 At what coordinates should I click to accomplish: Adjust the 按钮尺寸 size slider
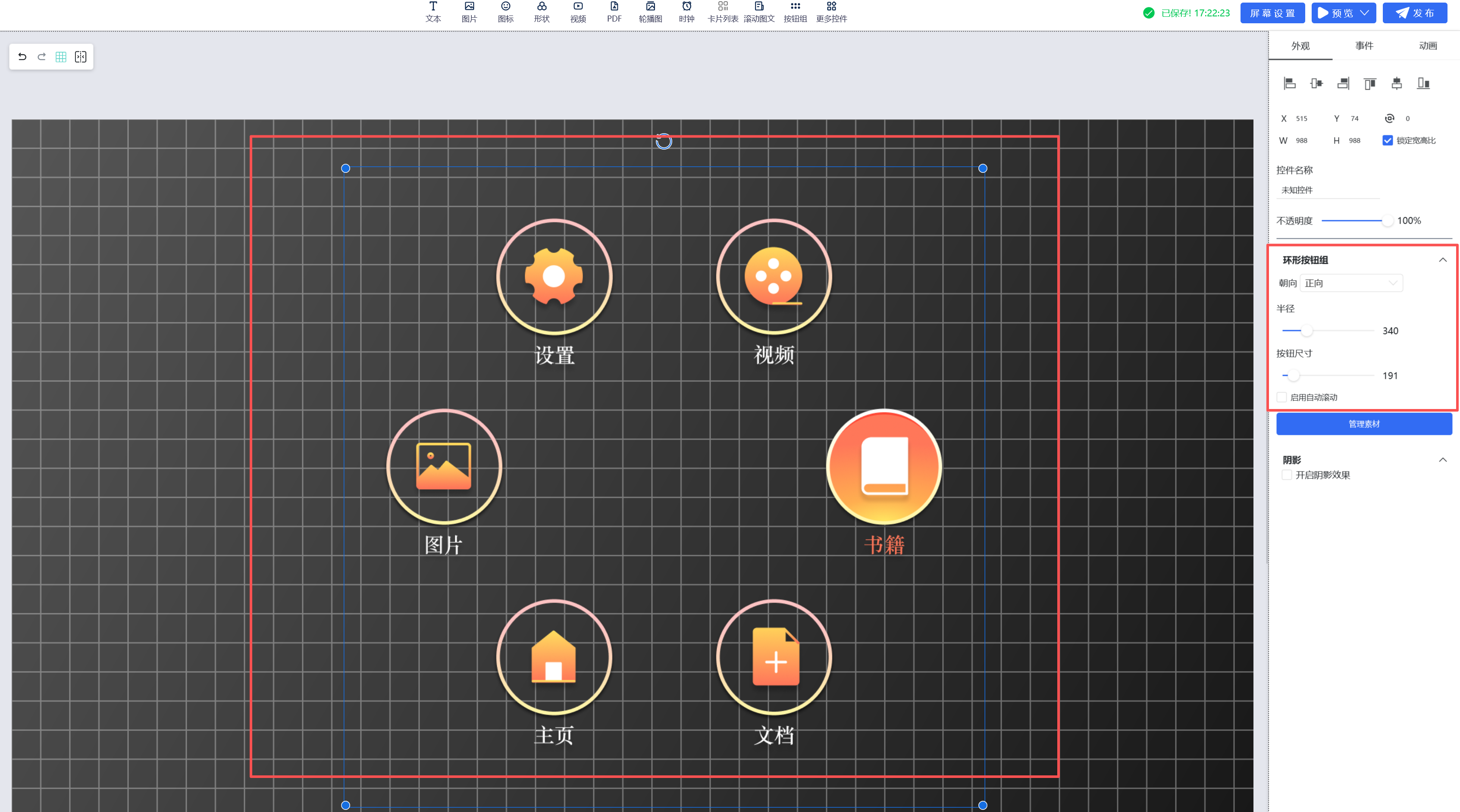point(1293,375)
